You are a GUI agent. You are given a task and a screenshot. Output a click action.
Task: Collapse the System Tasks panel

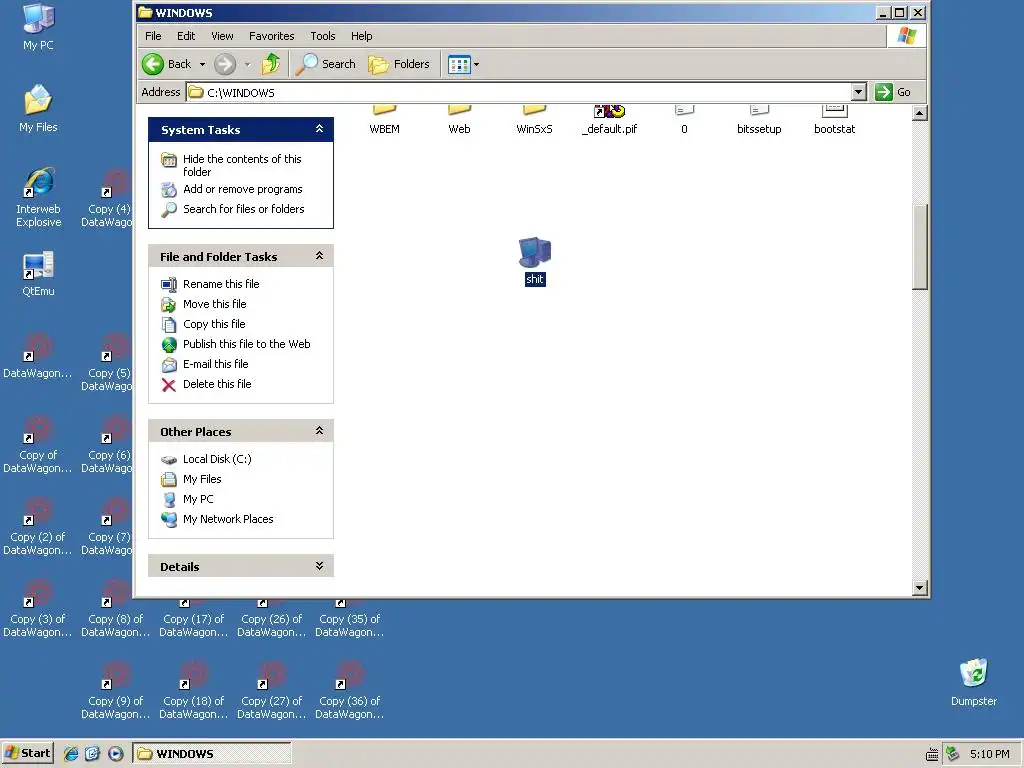(x=319, y=129)
